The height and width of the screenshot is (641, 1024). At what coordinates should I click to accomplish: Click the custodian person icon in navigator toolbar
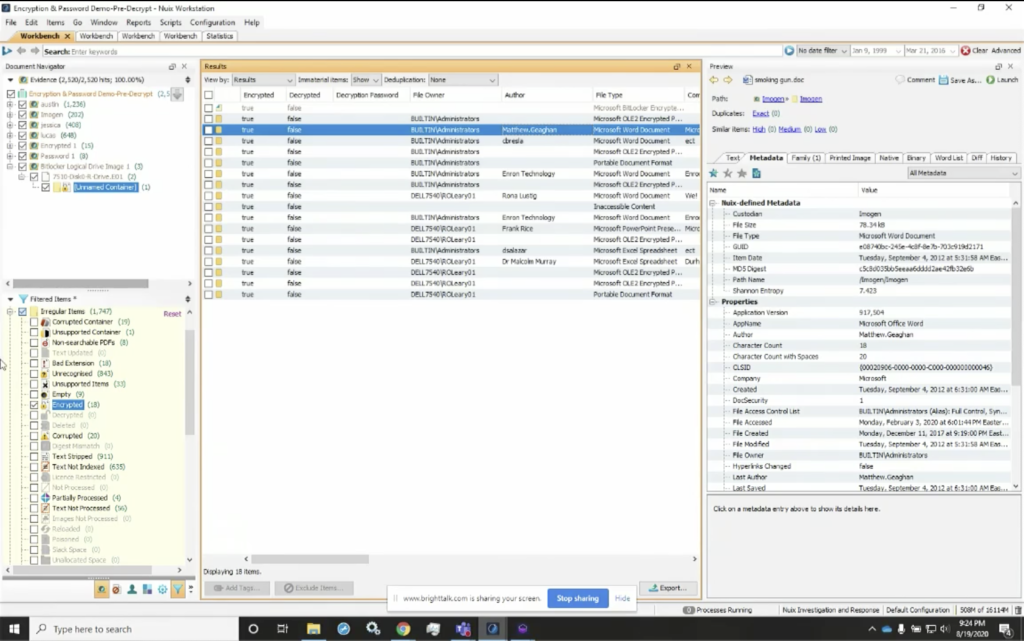point(132,589)
